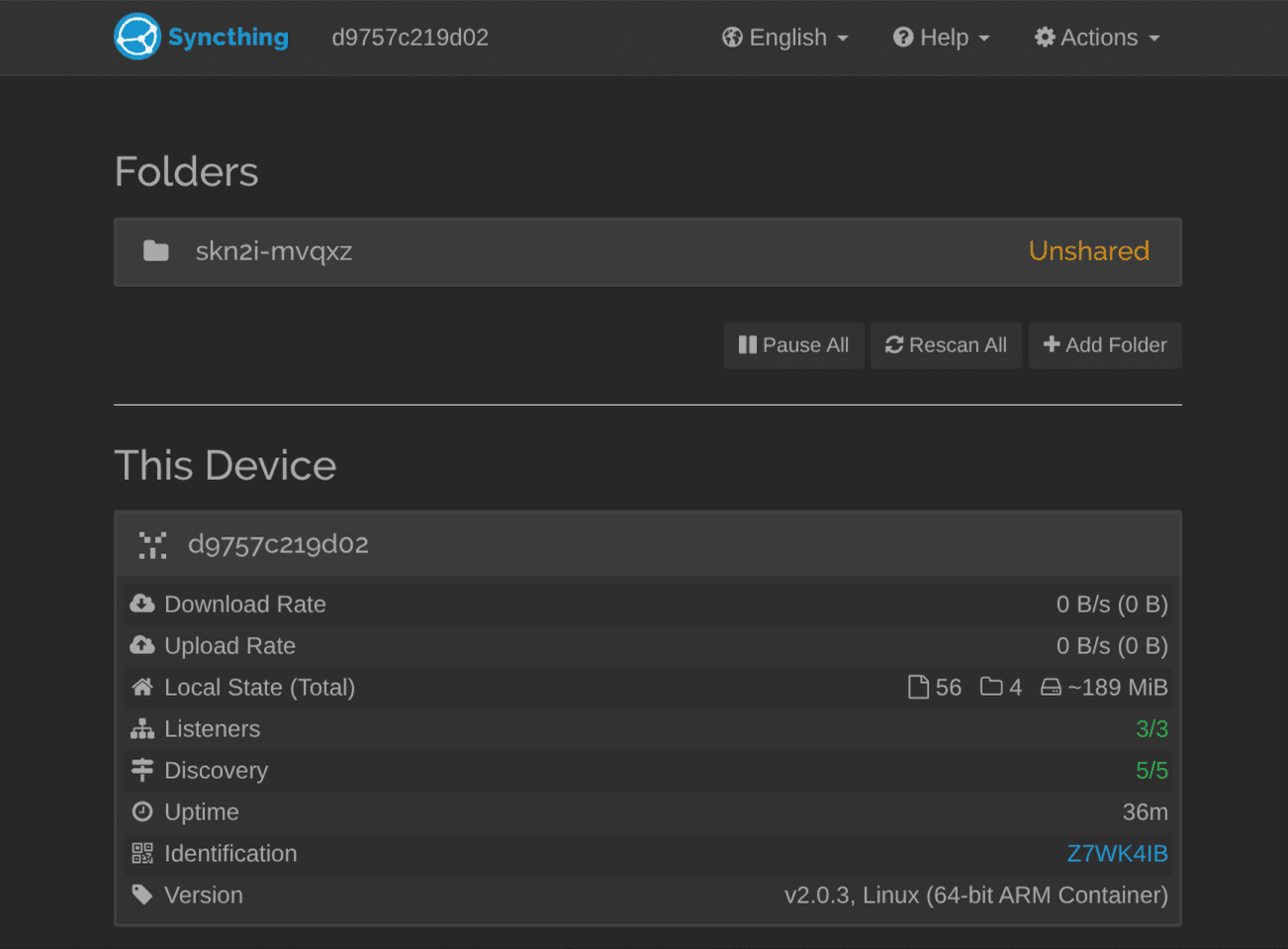The height and width of the screenshot is (949, 1288).
Task: Click the Add Folder button
Action: (x=1105, y=345)
